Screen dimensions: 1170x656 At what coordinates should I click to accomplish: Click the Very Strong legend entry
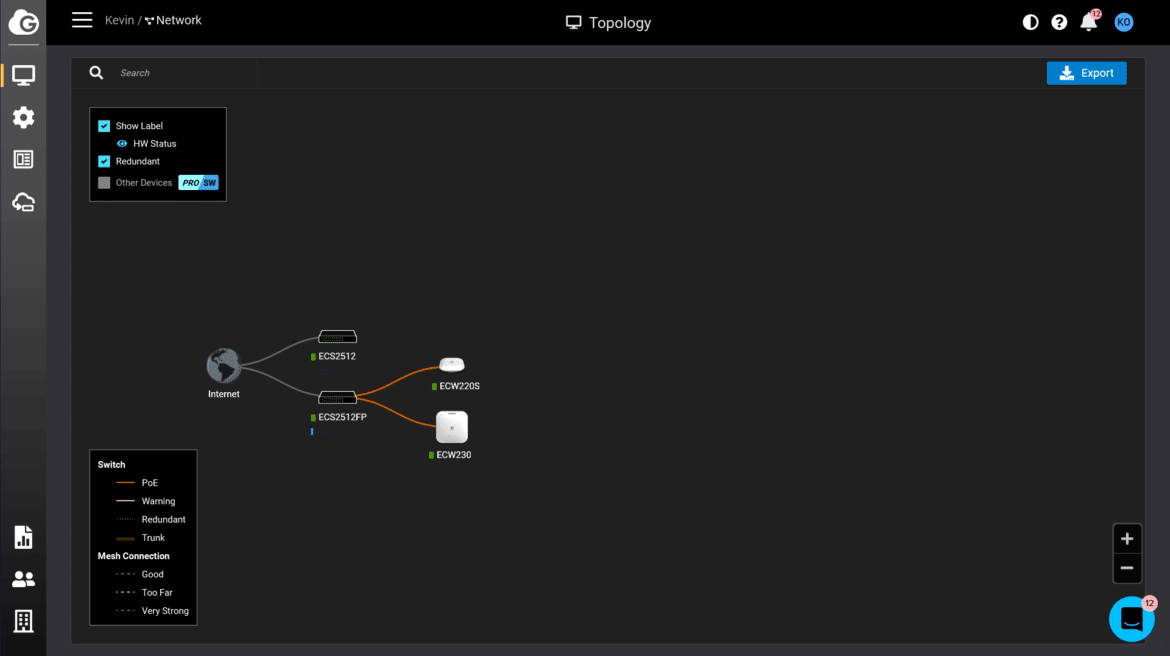165,611
